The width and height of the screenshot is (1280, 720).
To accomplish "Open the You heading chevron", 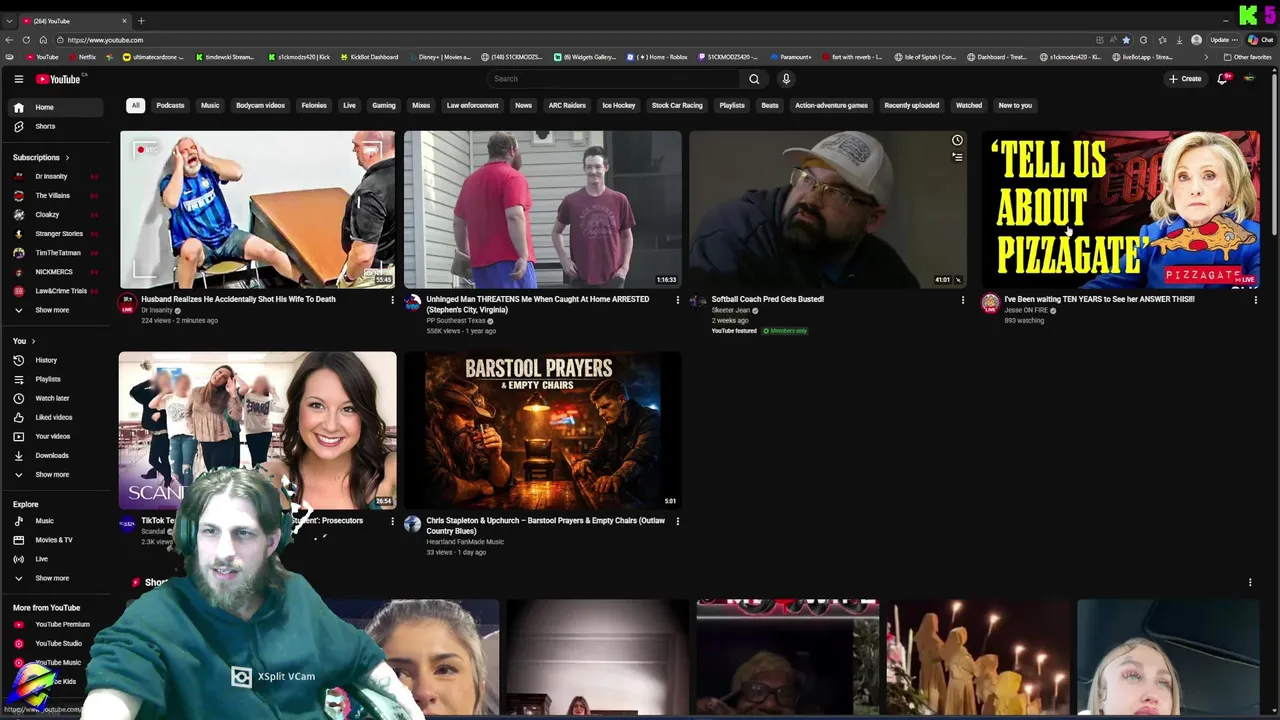I will (33, 342).
